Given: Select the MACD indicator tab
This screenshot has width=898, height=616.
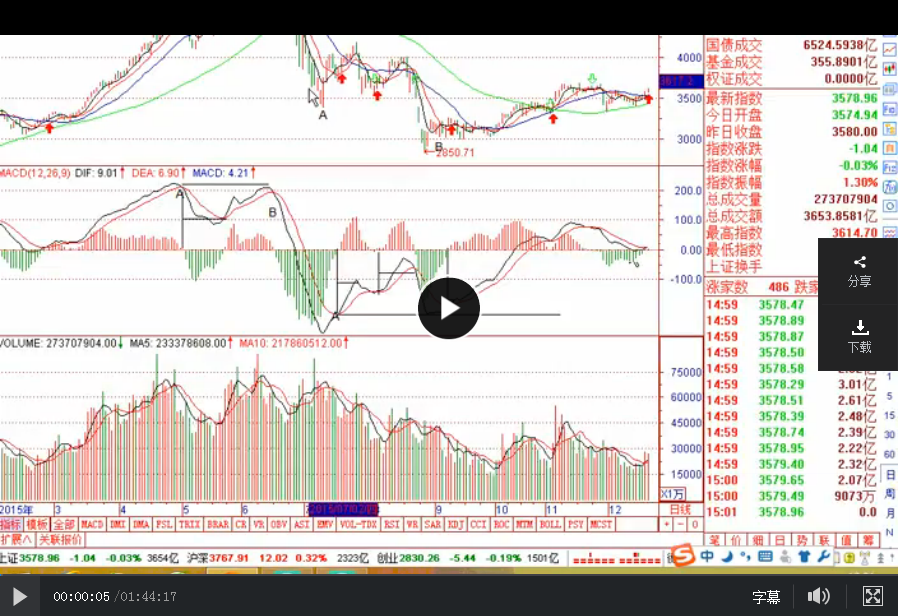Looking at the screenshot, I should coord(92,524).
